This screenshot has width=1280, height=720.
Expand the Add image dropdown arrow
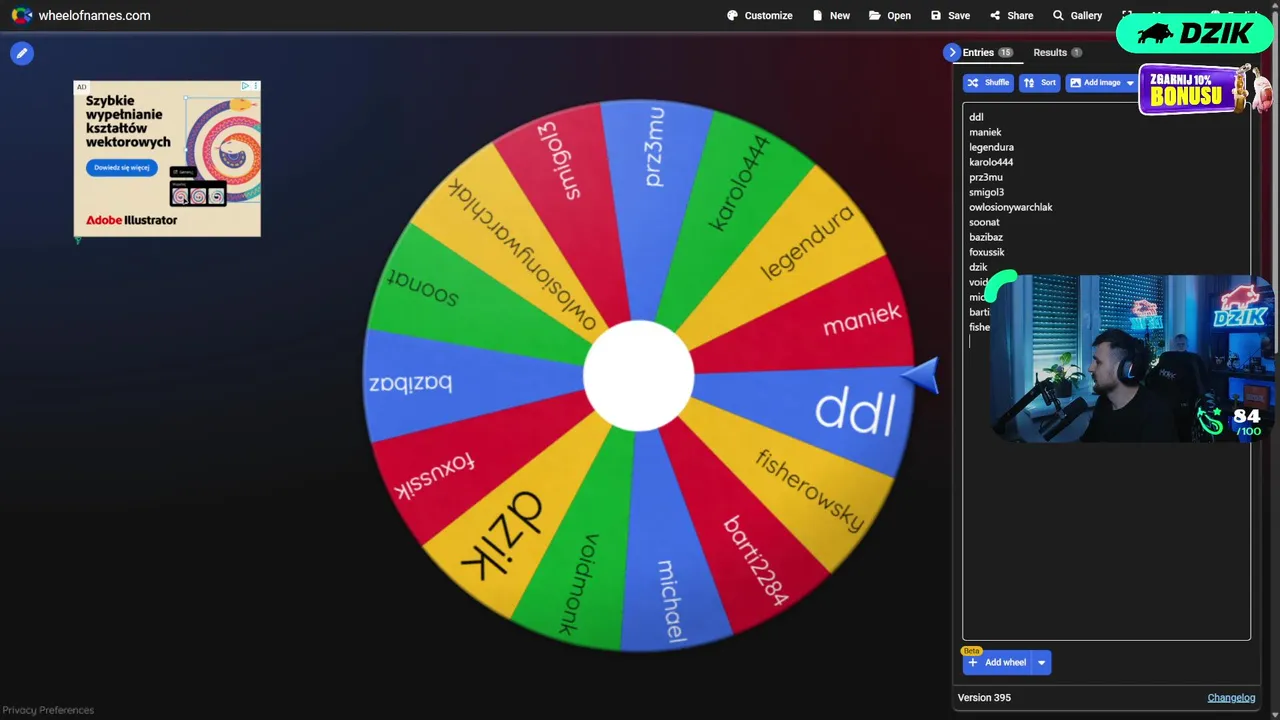[x=1131, y=83]
